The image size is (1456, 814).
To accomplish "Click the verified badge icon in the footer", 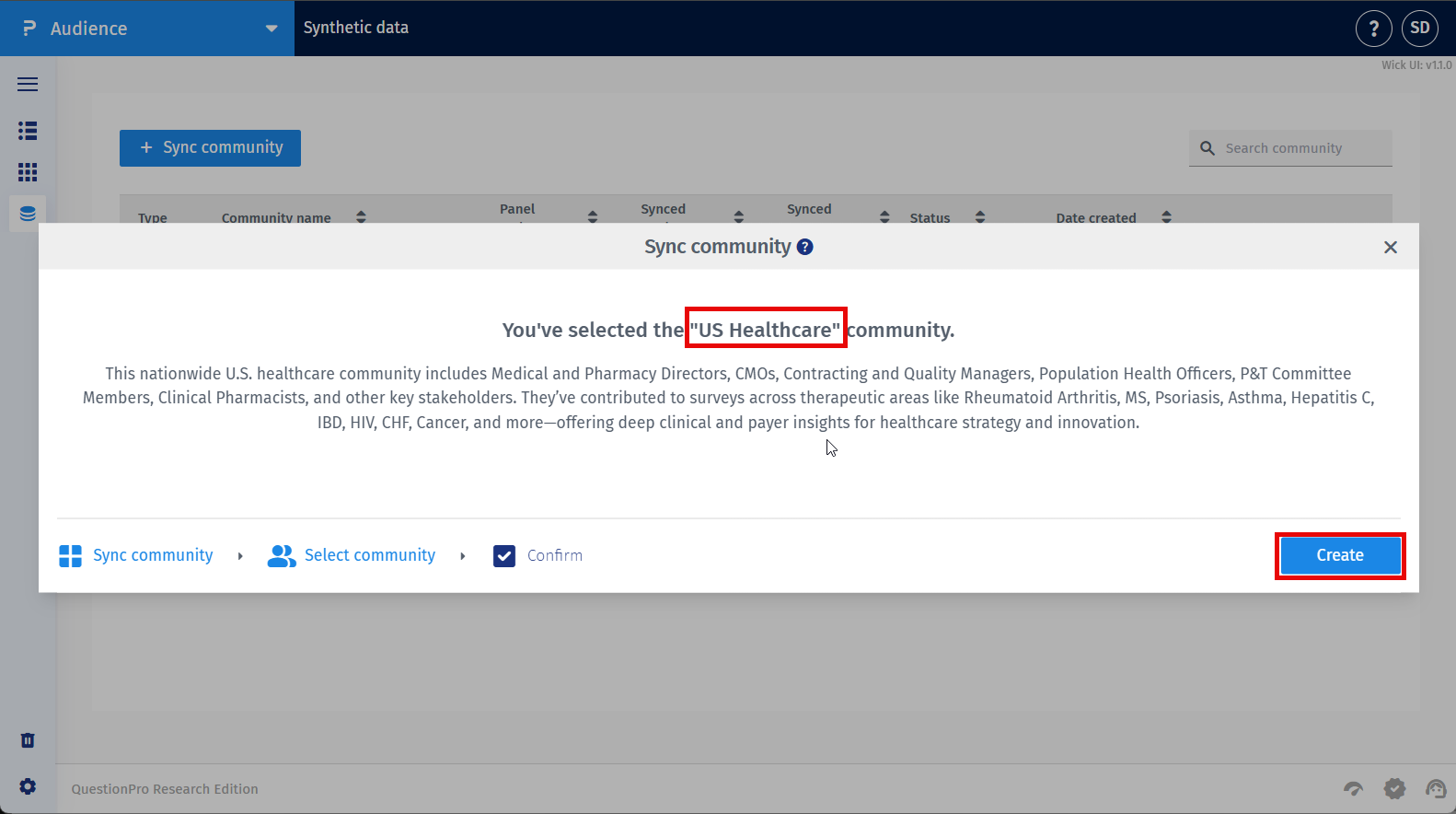I will [x=1395, y=788].
